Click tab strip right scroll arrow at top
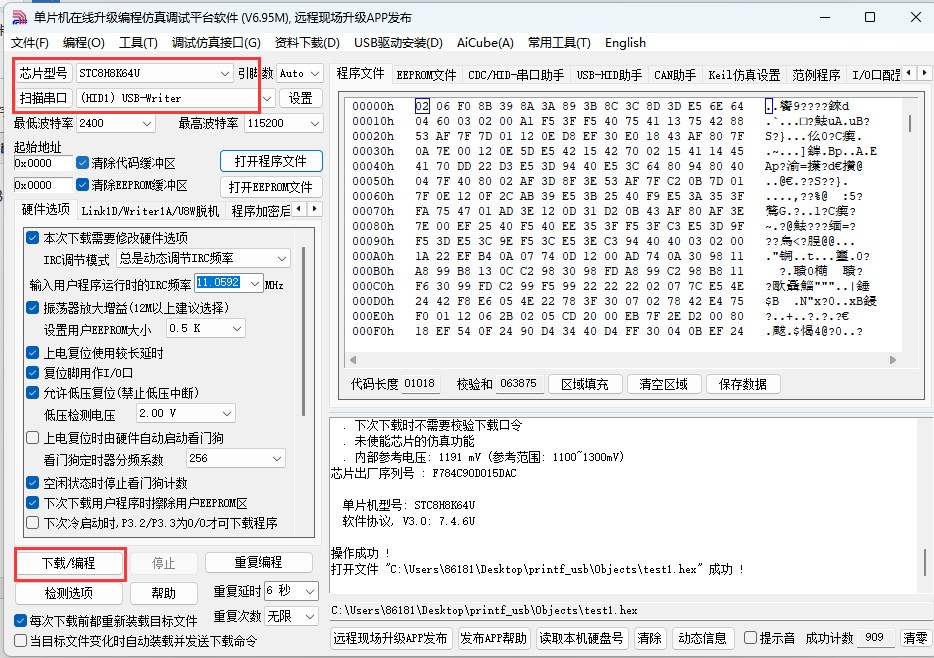This screenshot has height=658, width=934. 924,73
